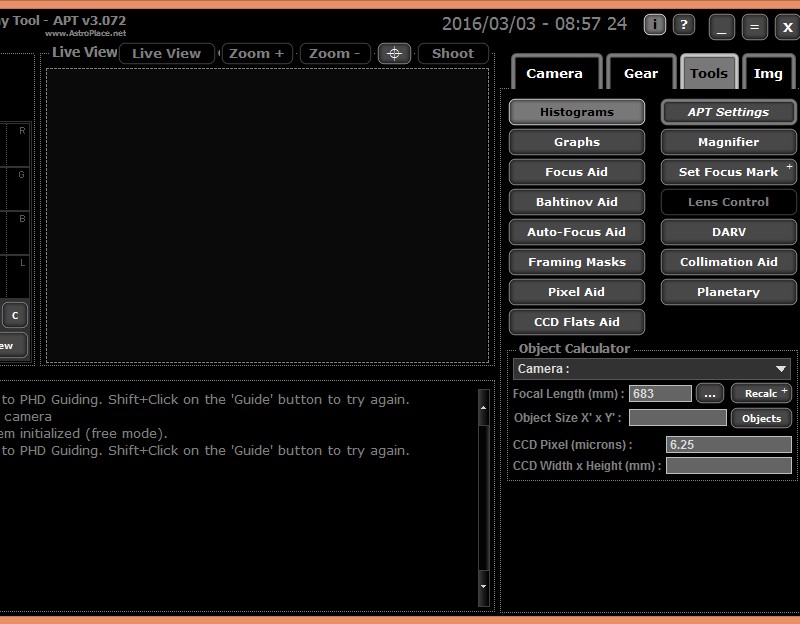Open the help question mark button
Viewport: 800px width, 624px height.
click(684, 24)
